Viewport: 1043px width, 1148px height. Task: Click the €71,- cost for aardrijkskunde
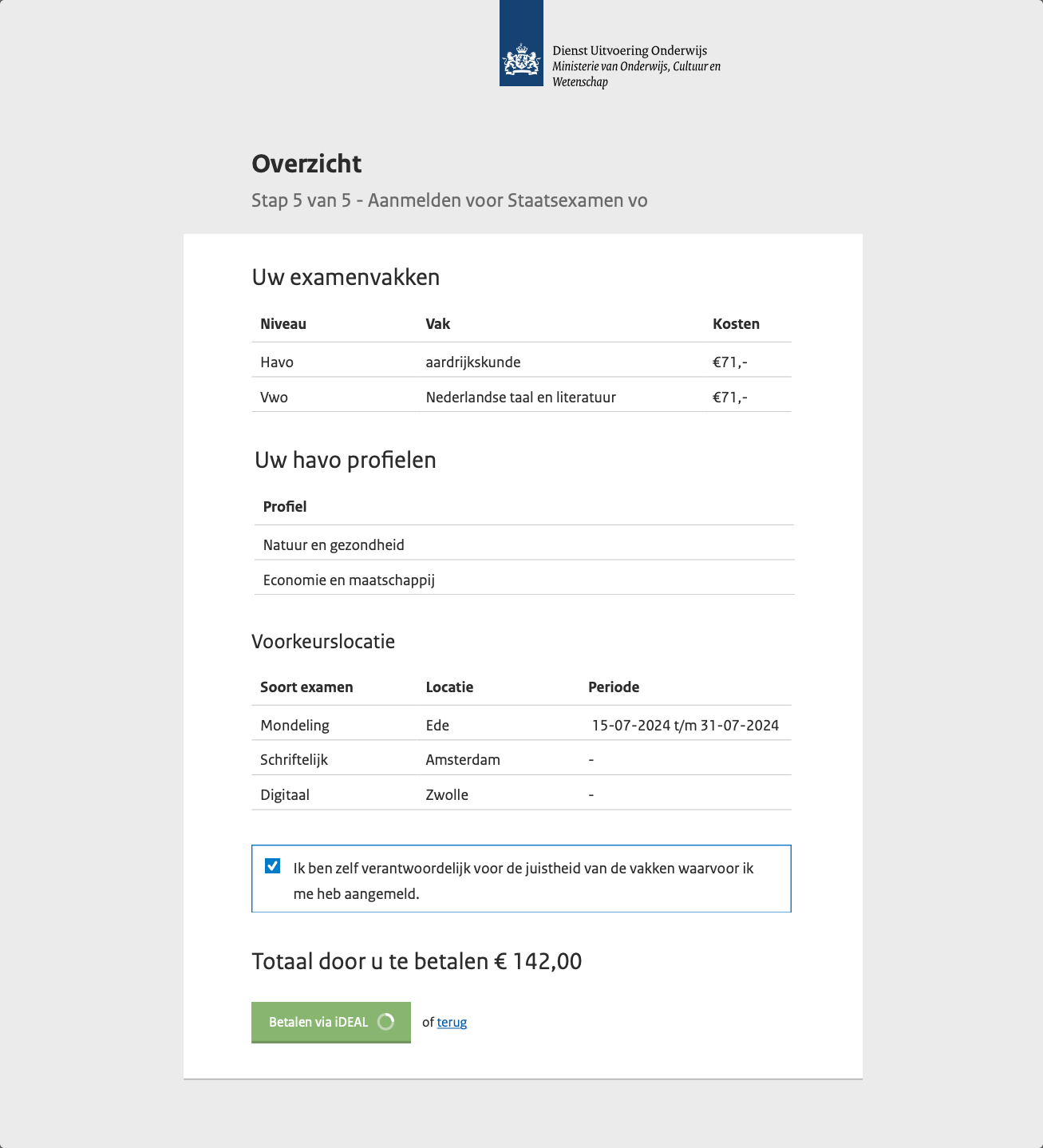(x=730, y=362)
